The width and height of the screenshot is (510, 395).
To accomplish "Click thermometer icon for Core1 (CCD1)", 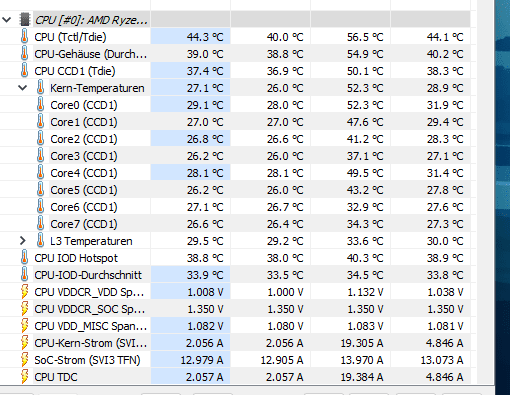I will [40, 122].
